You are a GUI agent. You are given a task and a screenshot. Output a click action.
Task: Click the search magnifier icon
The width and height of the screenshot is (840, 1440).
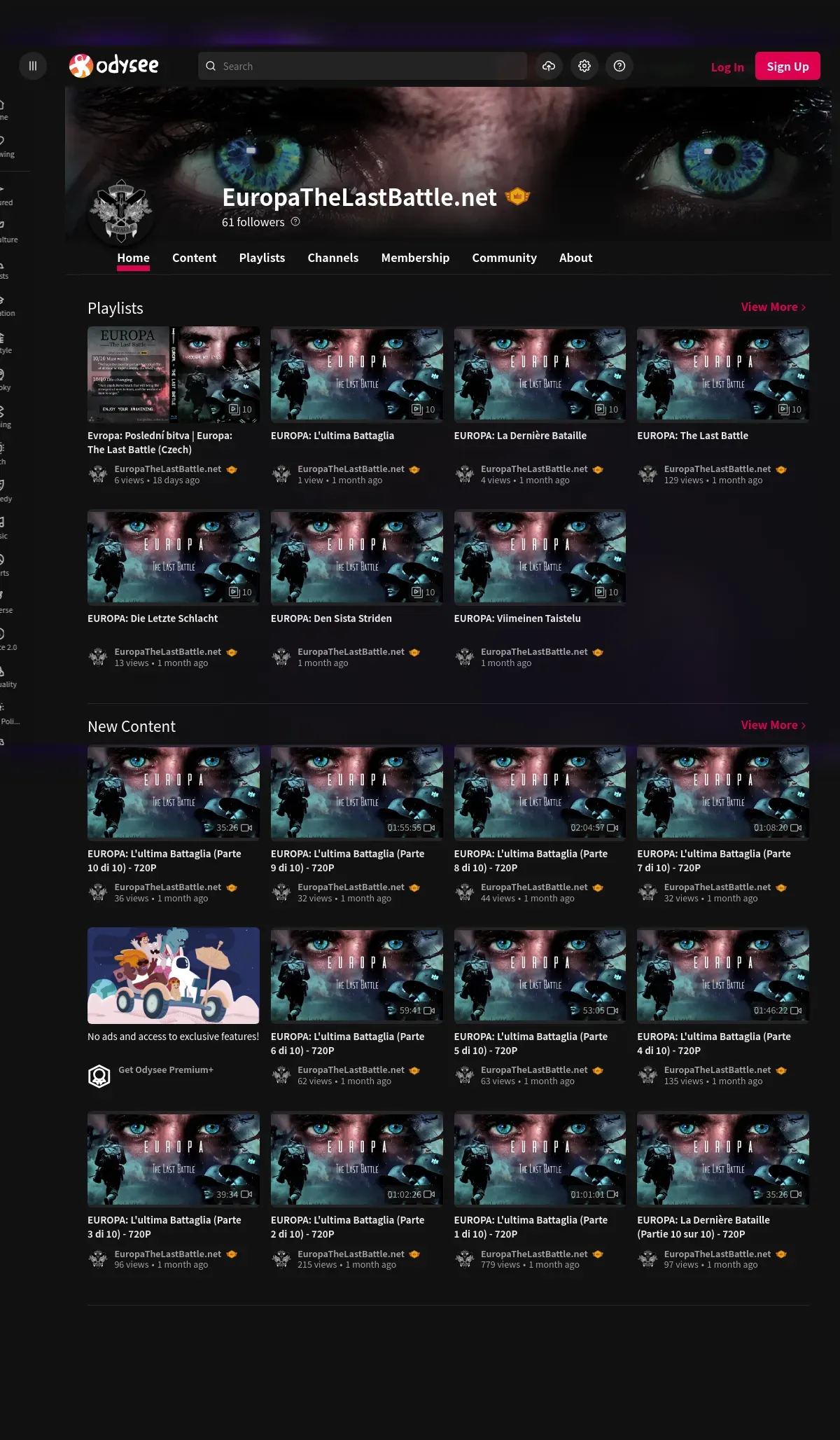[x=211, y=66]
